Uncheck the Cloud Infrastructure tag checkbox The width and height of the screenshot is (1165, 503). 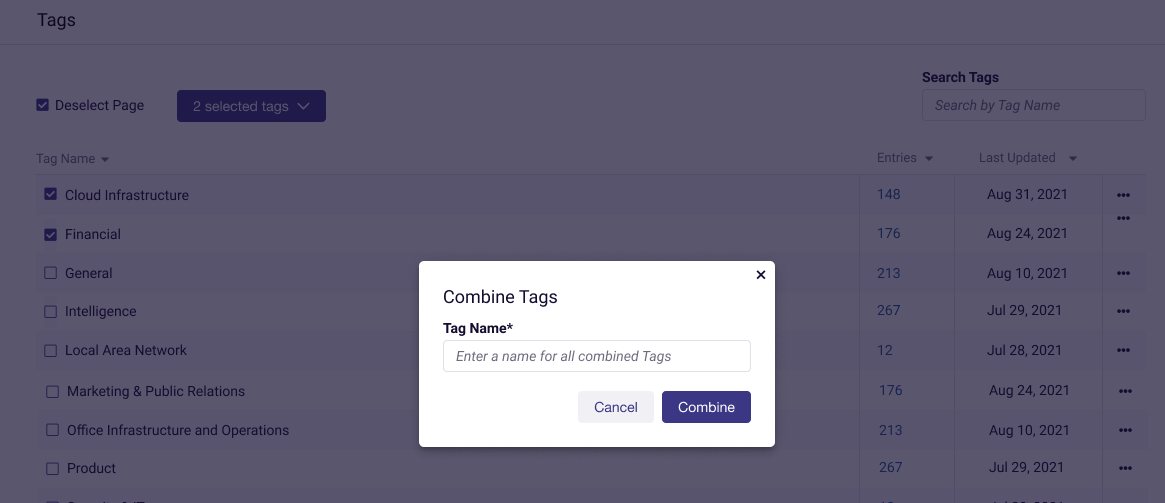point(50,194)
